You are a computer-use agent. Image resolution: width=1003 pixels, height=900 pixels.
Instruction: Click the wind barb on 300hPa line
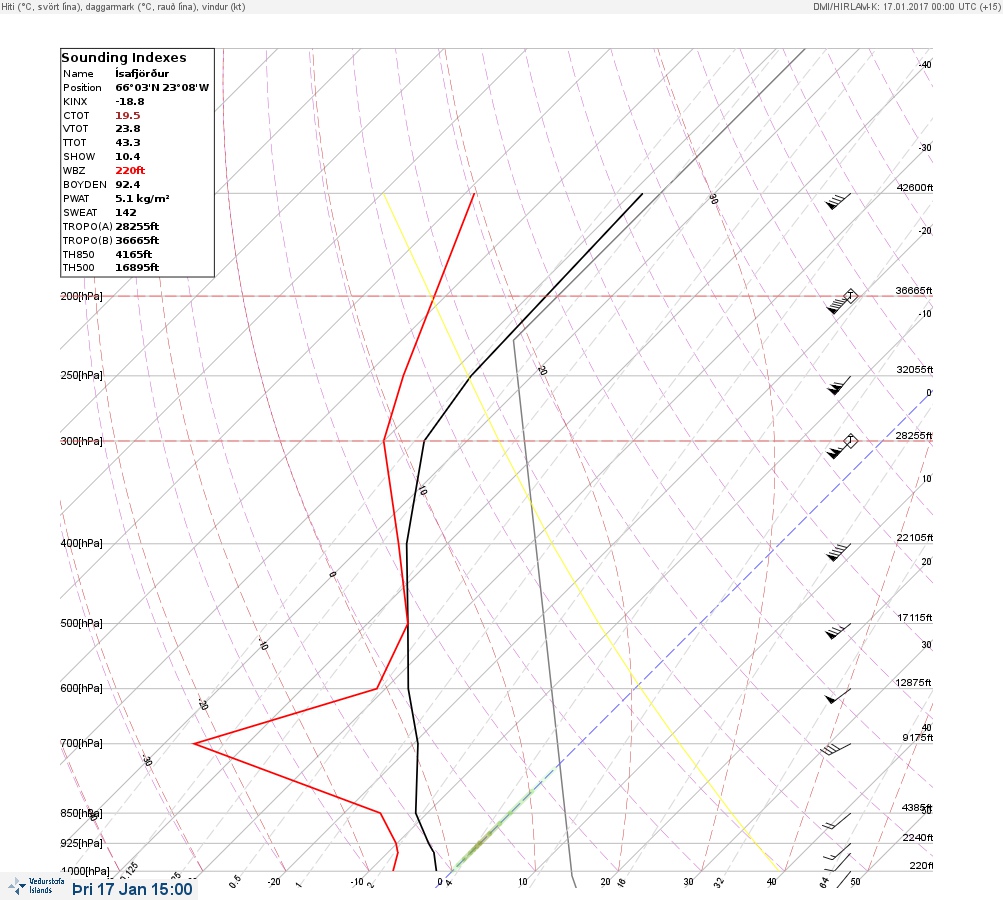tap(839, 450)
